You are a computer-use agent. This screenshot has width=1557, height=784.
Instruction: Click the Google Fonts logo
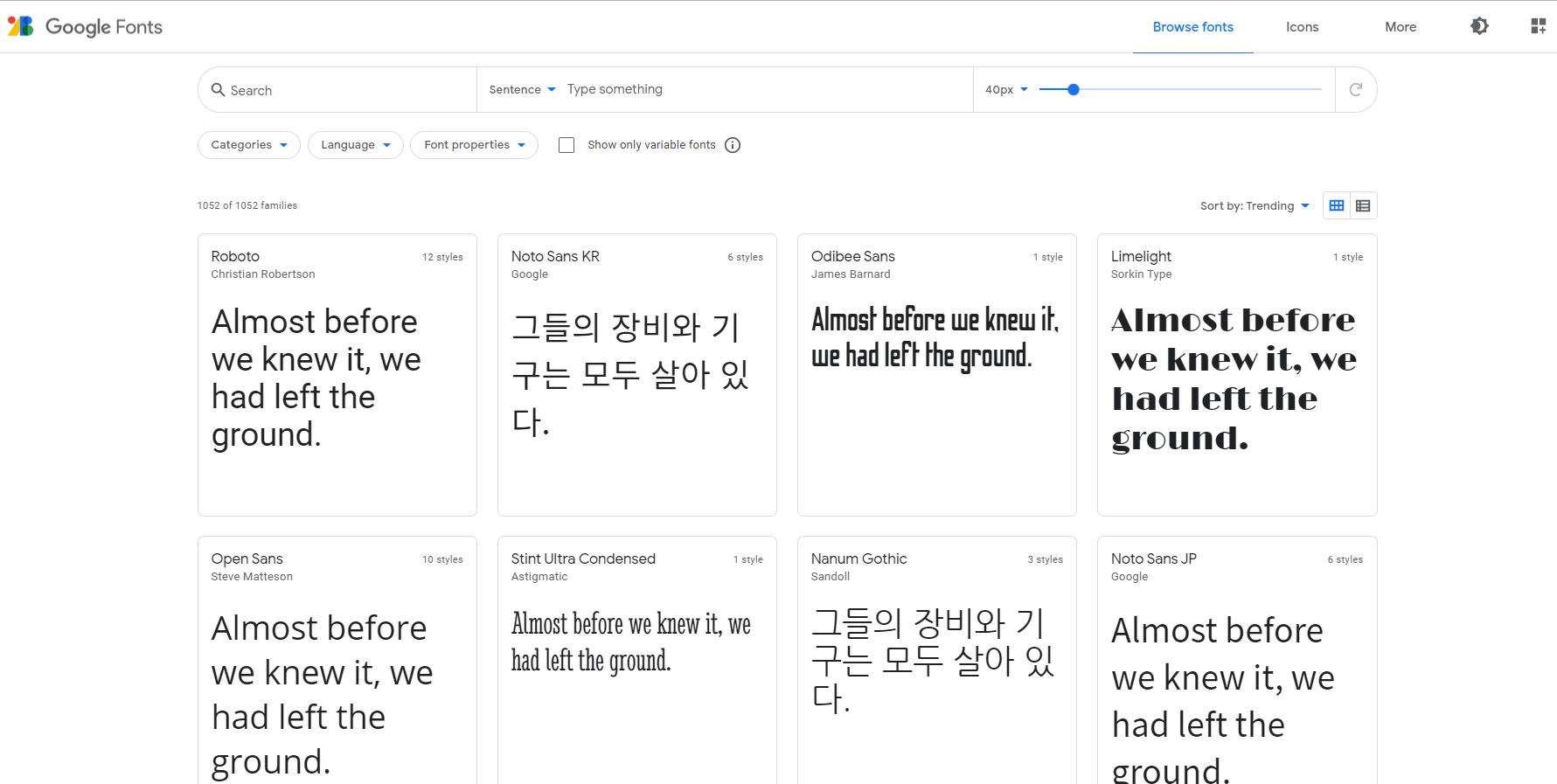pos(85,27)
